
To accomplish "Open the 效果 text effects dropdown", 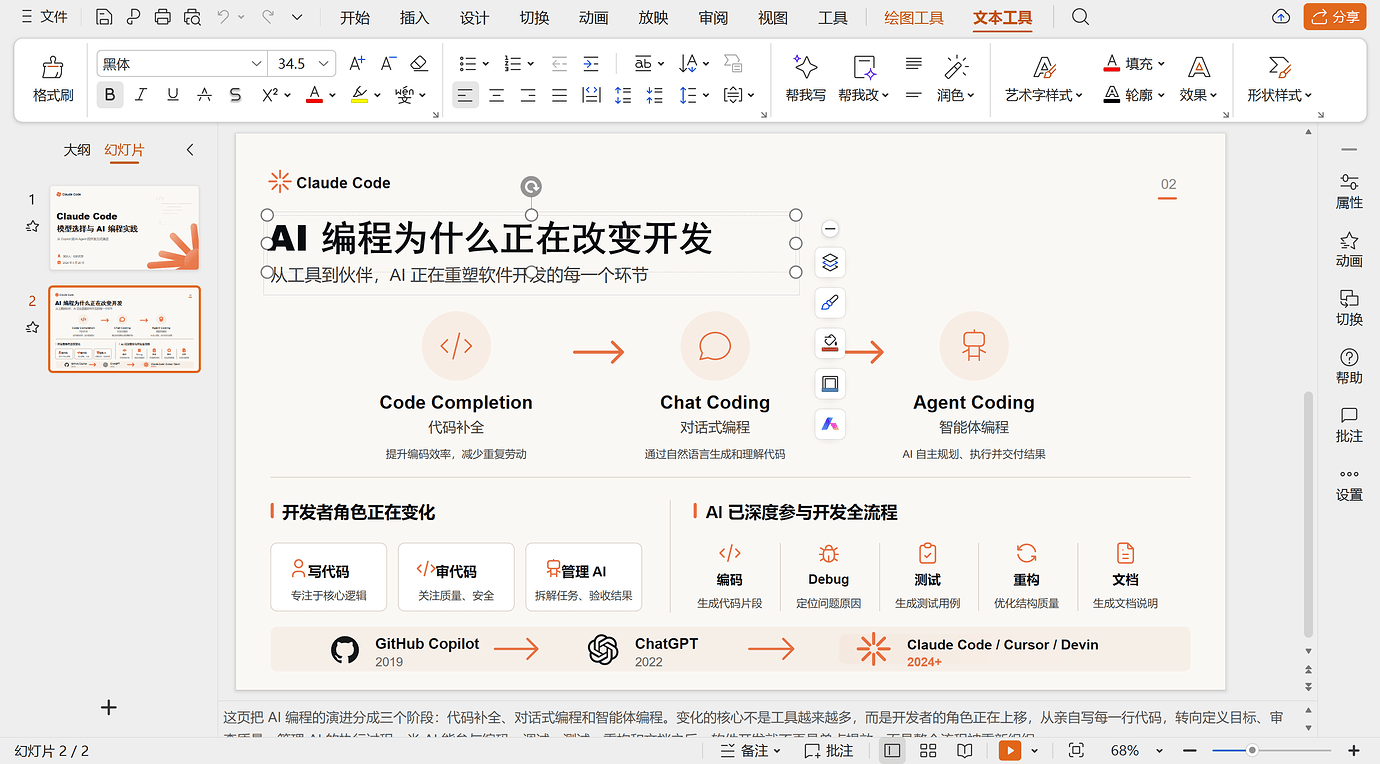I will [1198, 95].
